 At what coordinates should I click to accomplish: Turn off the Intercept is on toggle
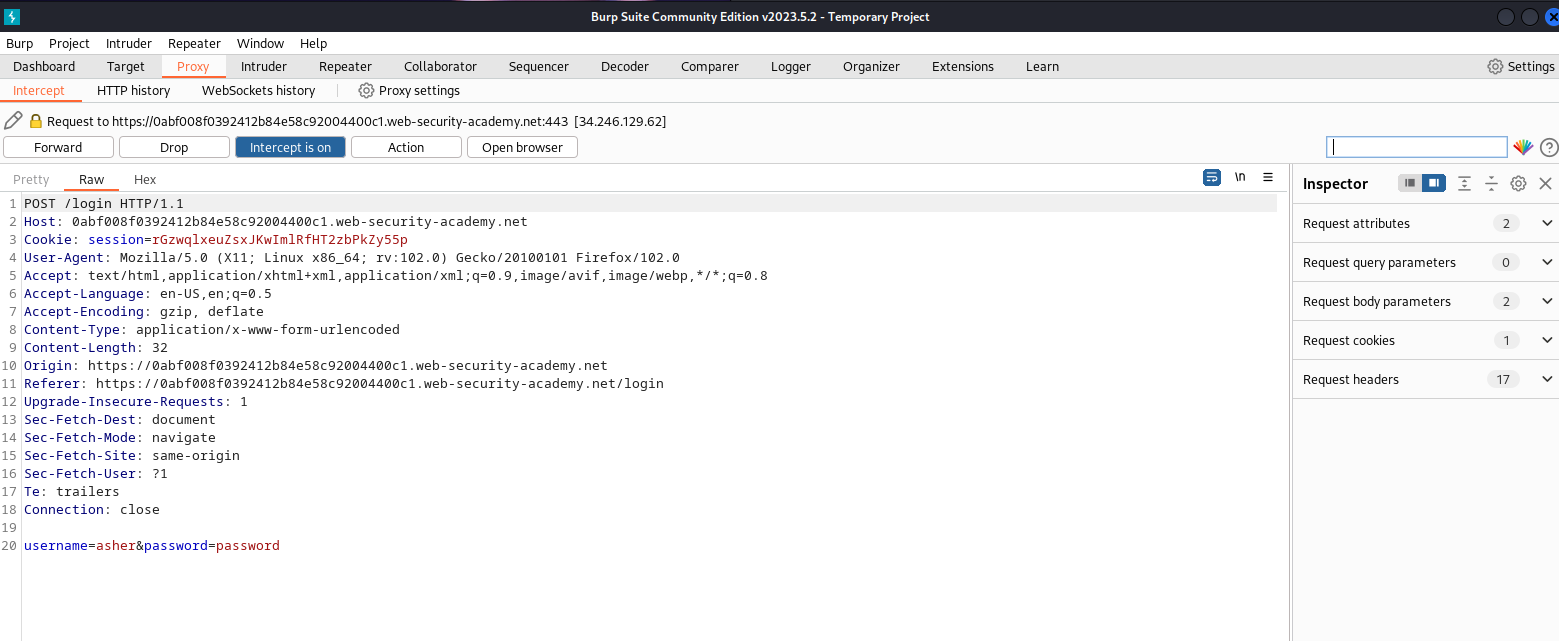coord(290,147)
